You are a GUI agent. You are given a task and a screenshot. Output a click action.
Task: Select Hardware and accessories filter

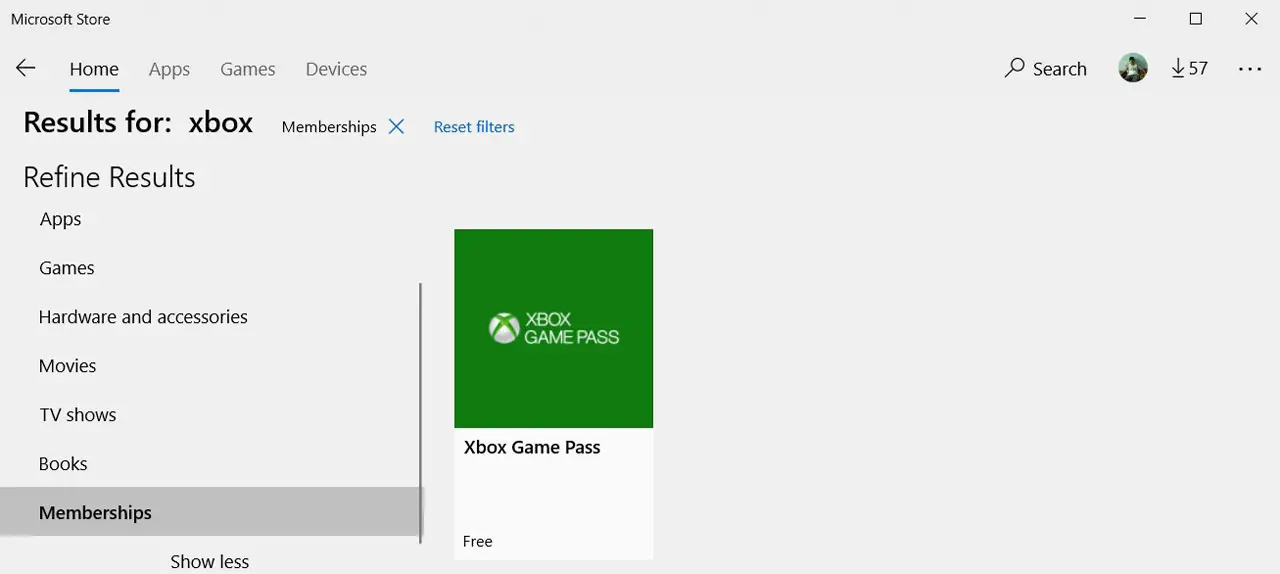(x=143, y=317)
